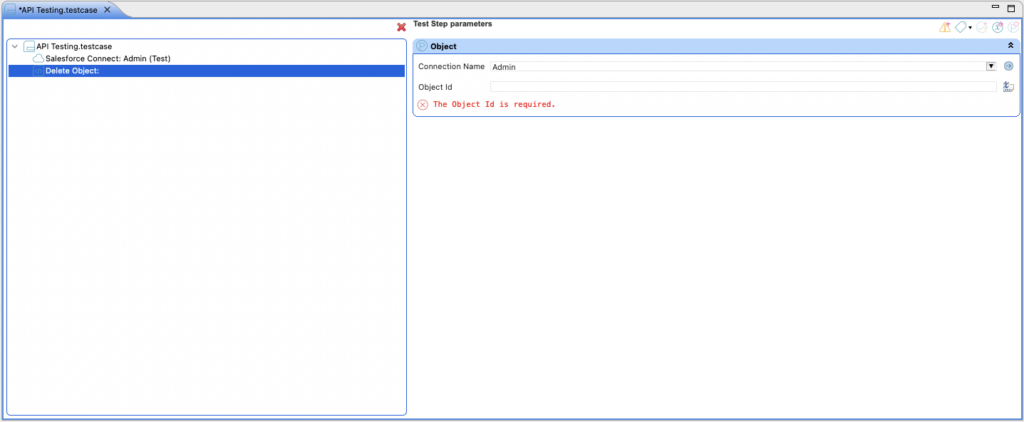Screen dimensions: 1024x422
Task: Minimize the editor pane
Action: 995,7
